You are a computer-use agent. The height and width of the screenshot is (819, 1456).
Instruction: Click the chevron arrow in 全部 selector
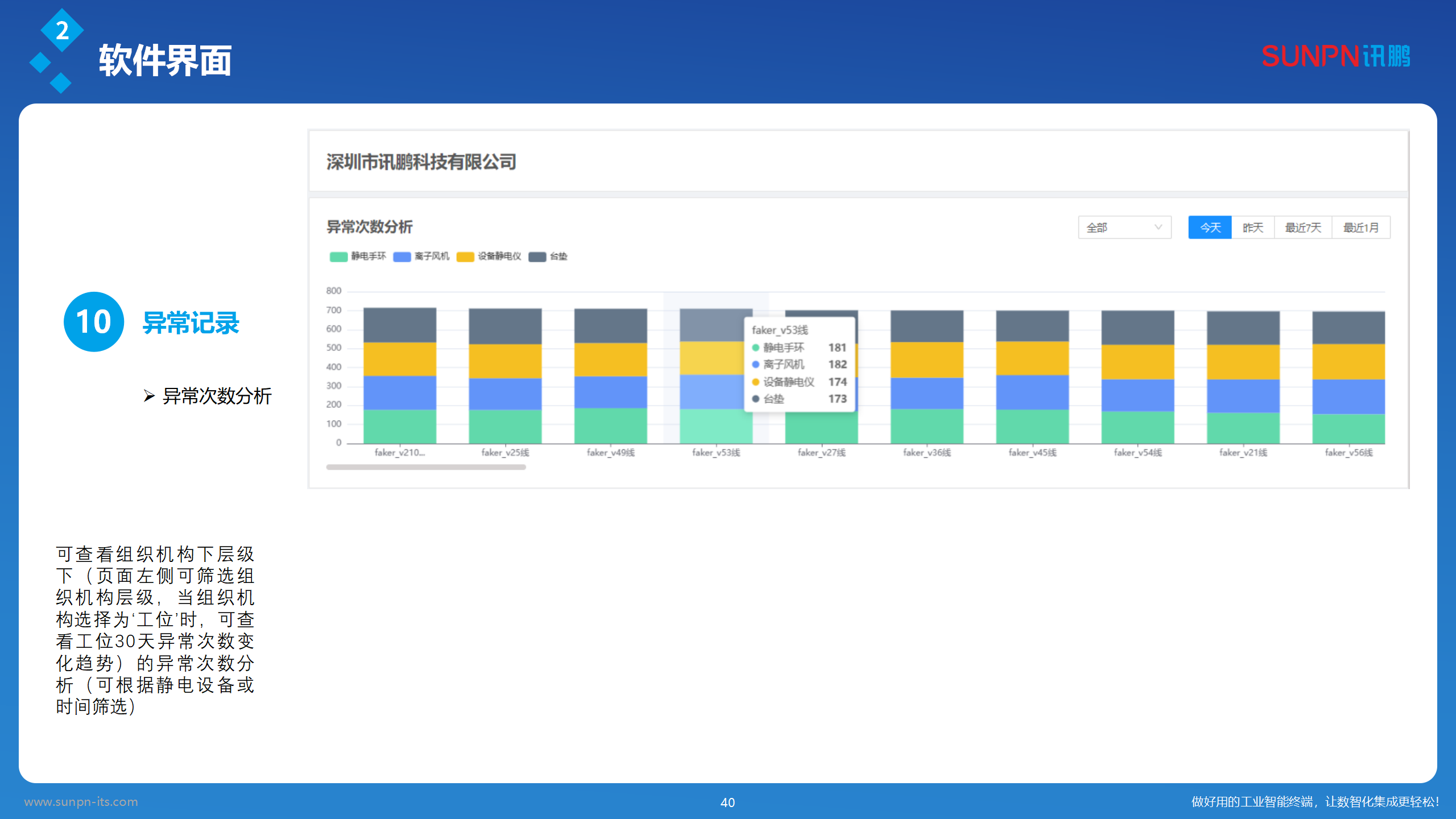pyautogui.click(x=1158, y=227)
